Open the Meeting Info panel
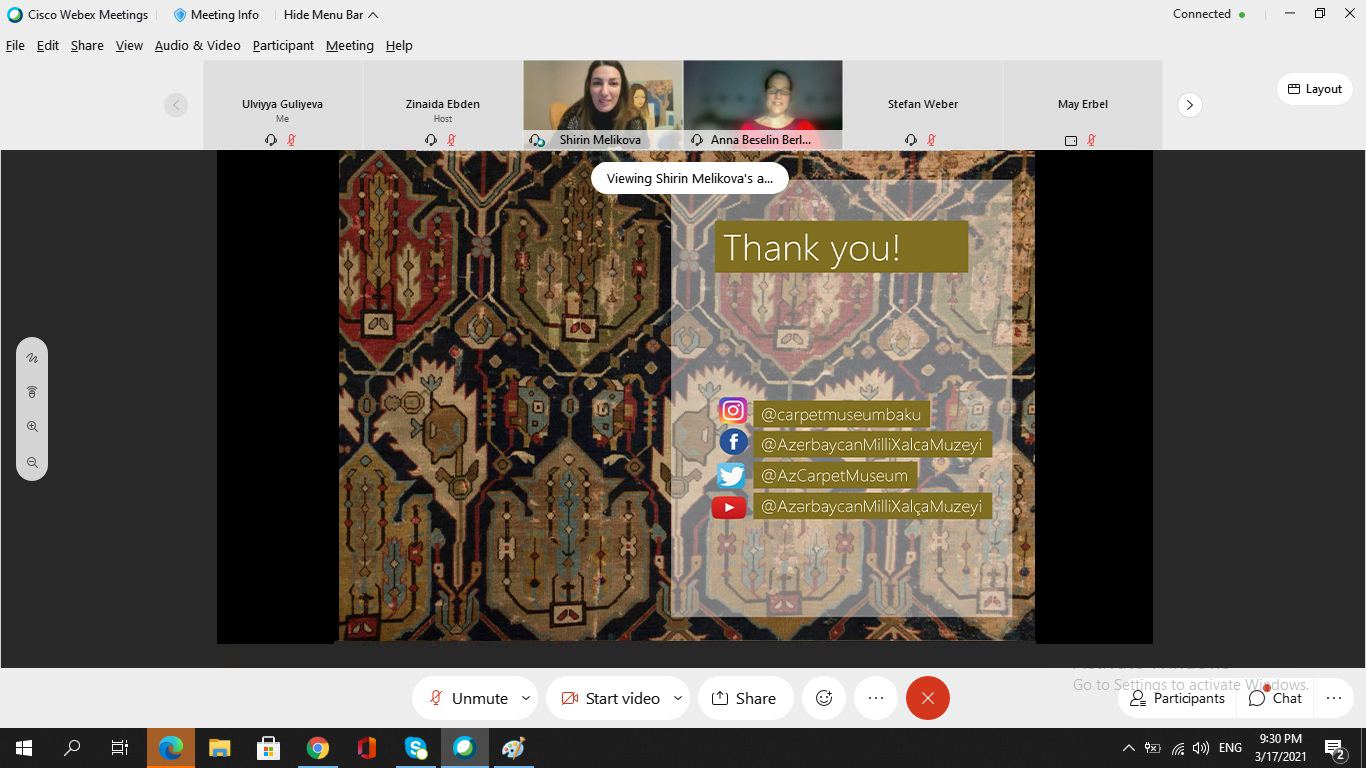The image size is (1366, 768). tap(216, 15)
